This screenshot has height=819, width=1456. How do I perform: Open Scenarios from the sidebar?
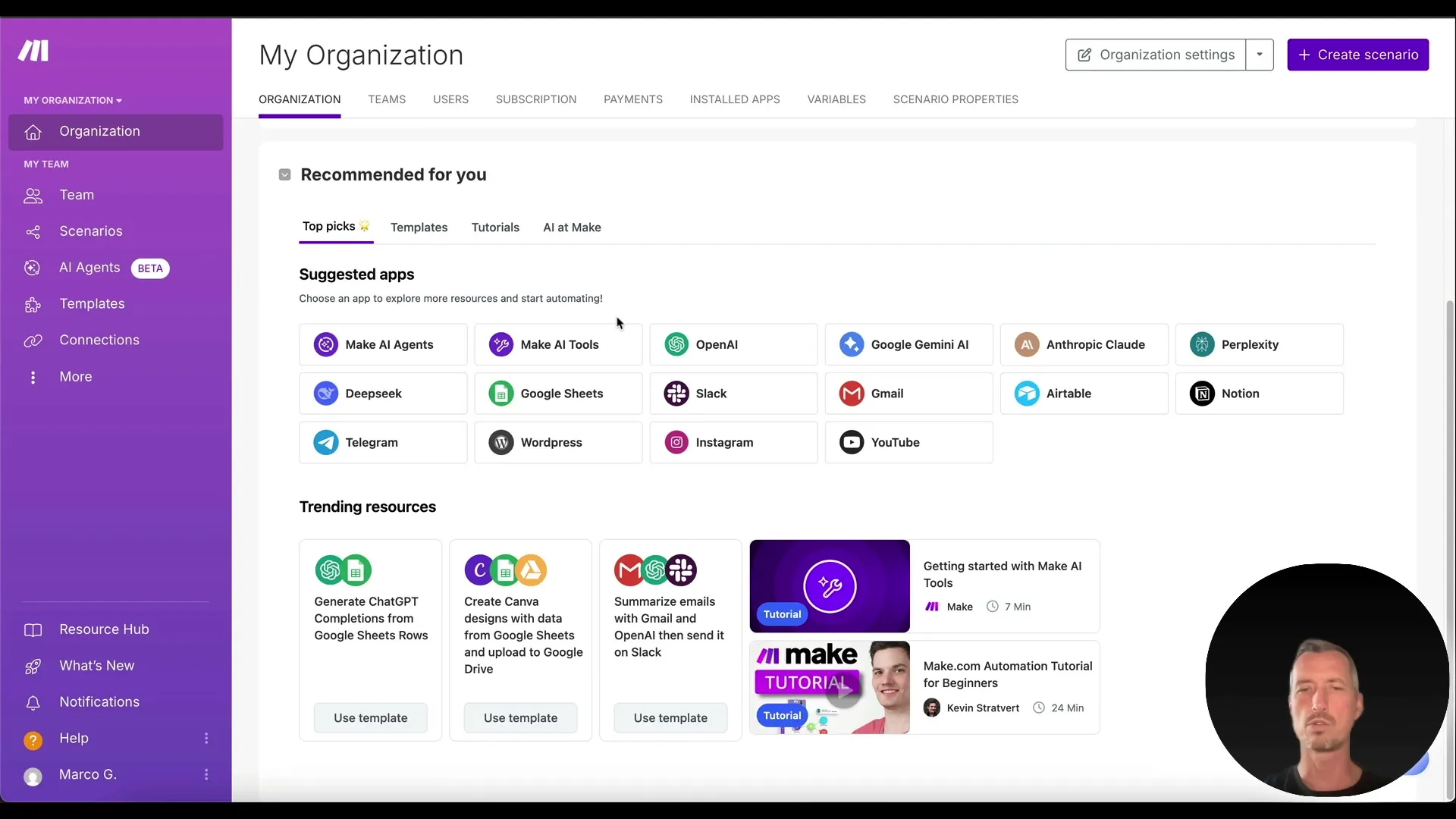click(x=91, y=231)
